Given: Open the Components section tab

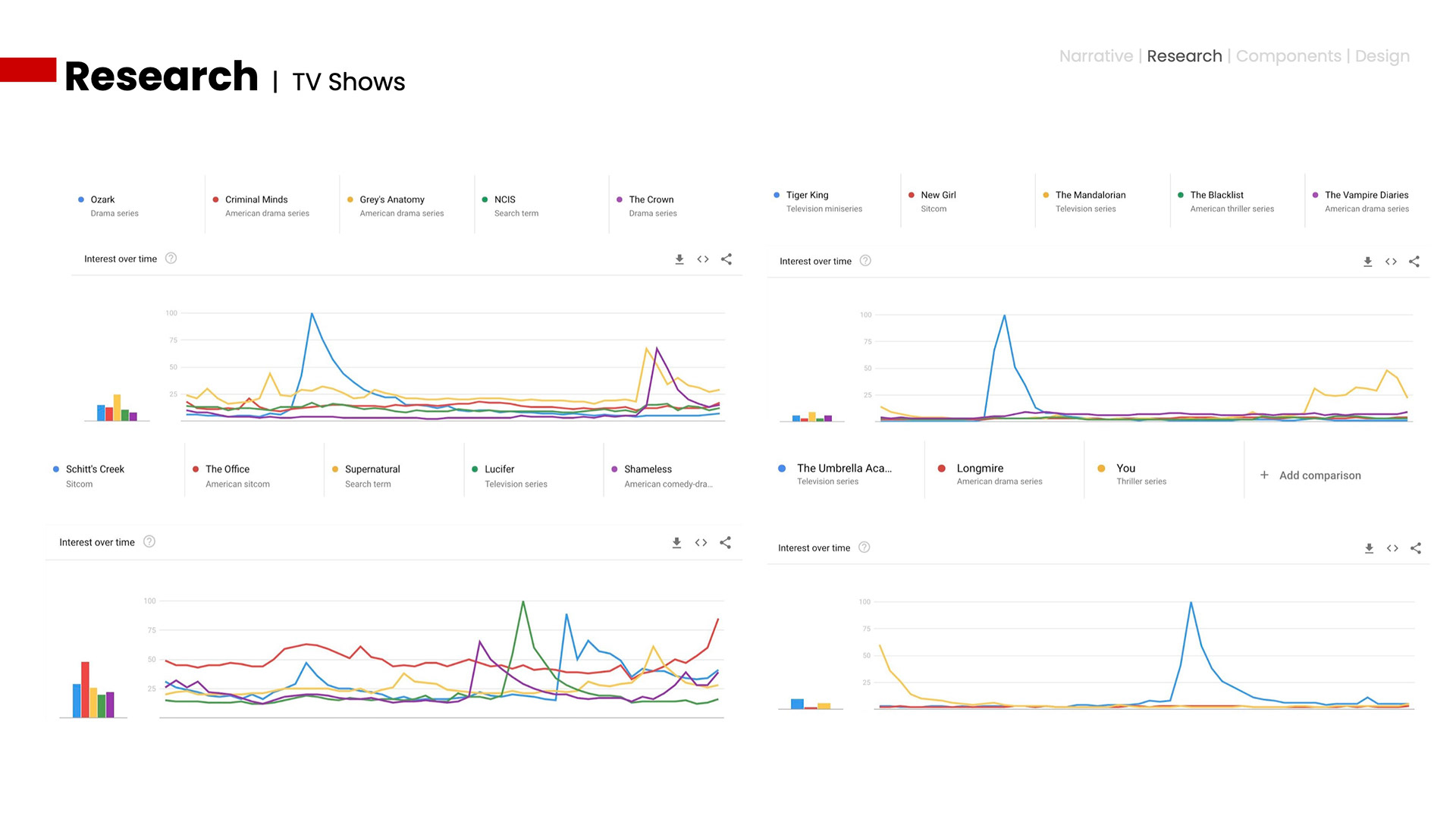Looking at the screenshot, I should pos(1288,56).
